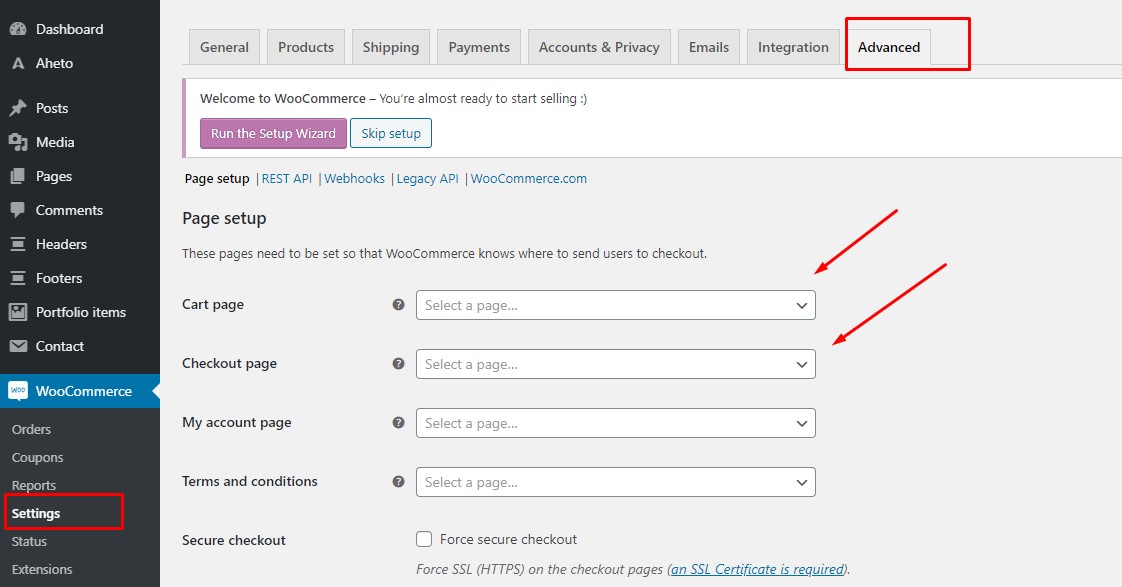1122x587 pixels.
Task: Select the Advanced tab
Action: (889, 47)
